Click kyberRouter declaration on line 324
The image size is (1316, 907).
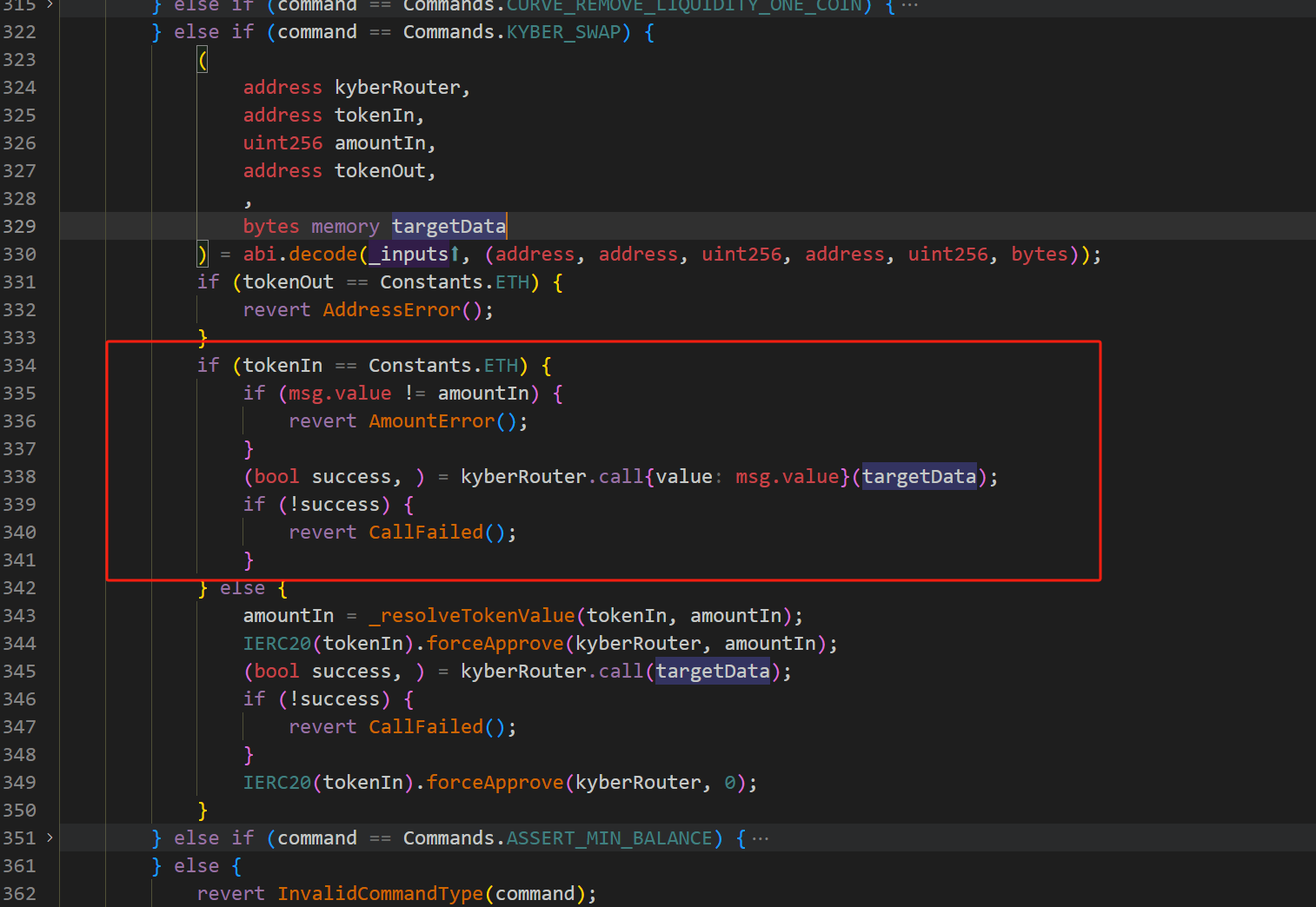click(x=397, y=88)
